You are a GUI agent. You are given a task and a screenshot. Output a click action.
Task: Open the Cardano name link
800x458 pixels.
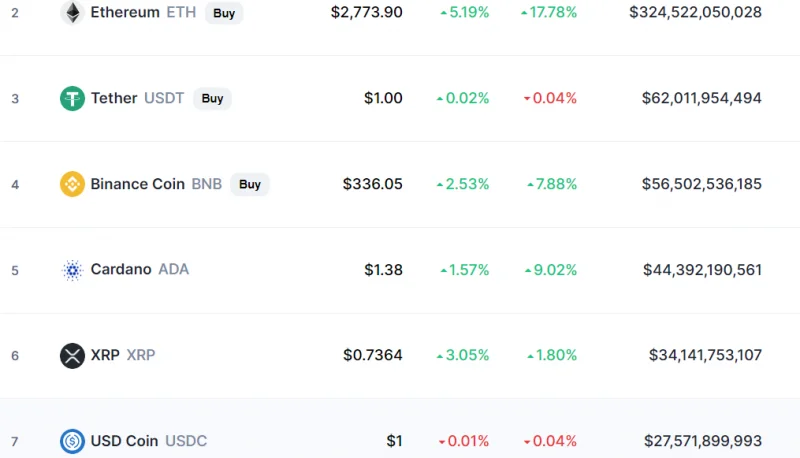pyautogui.click(x=121, y=269)
